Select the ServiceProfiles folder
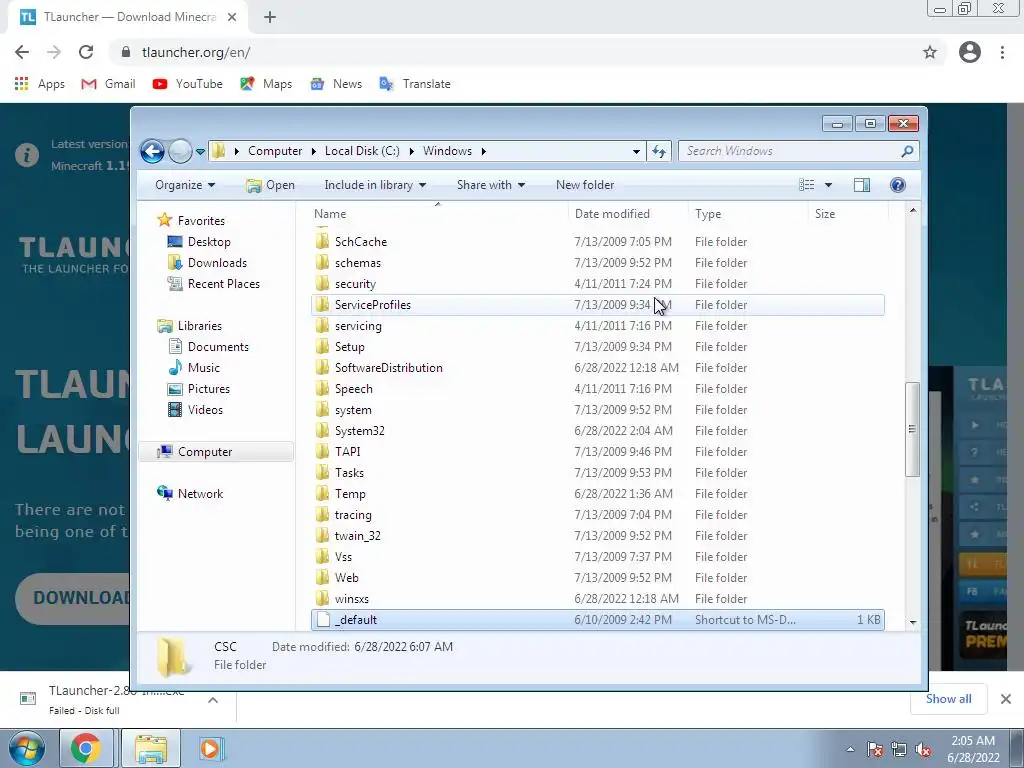Image resolution: width=1024 pixels, height=768 pixels. pyautogui.click(x=598, y=305)
